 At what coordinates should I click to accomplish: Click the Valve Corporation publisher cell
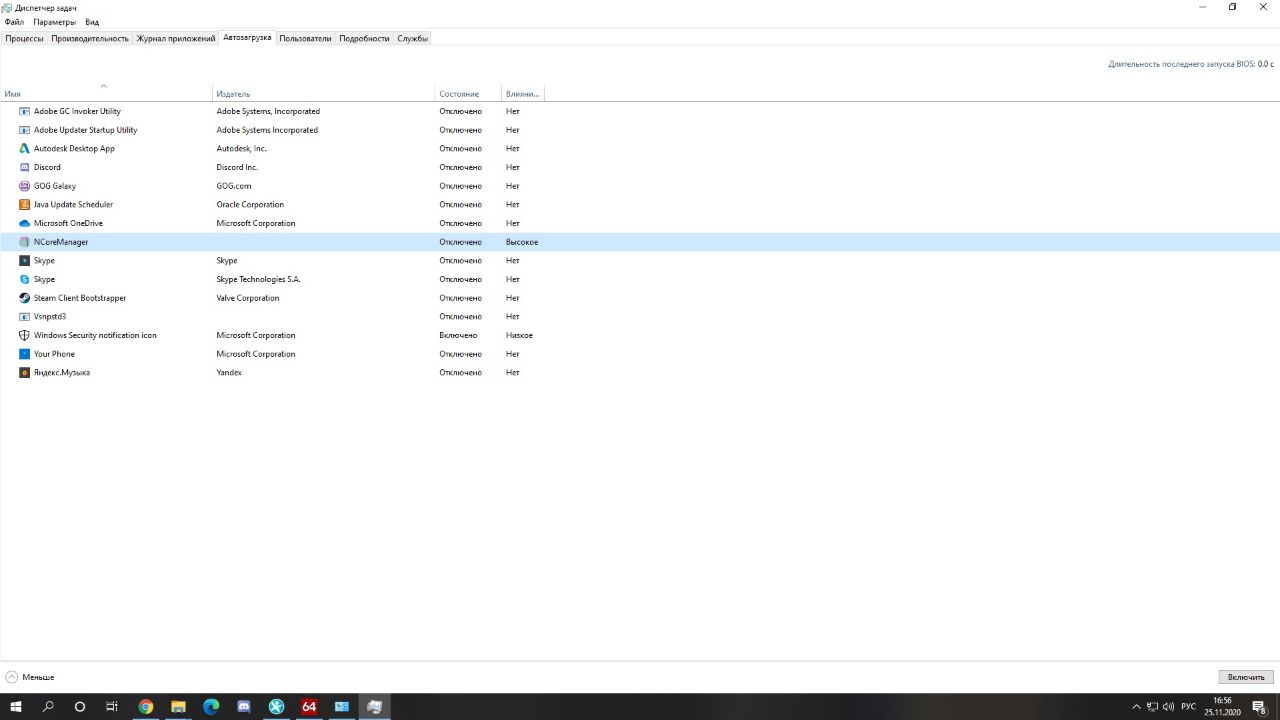tap(248, 298)
